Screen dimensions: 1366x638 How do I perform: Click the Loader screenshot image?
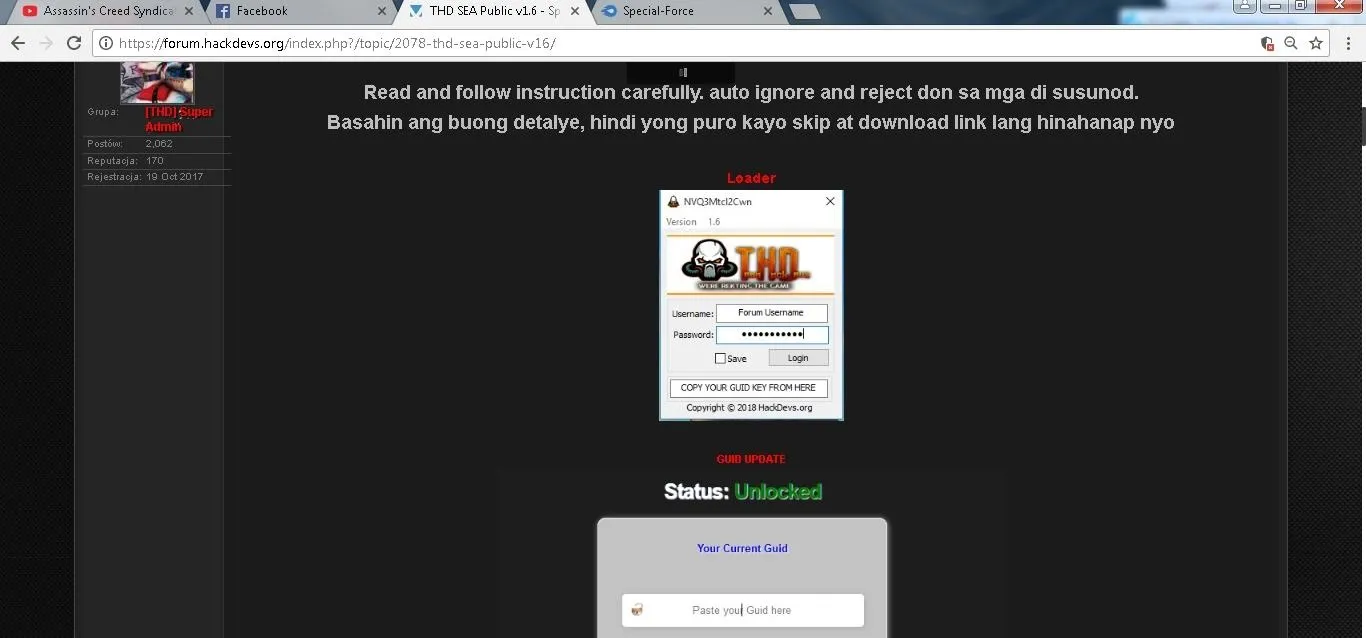[x=751, y=305]
